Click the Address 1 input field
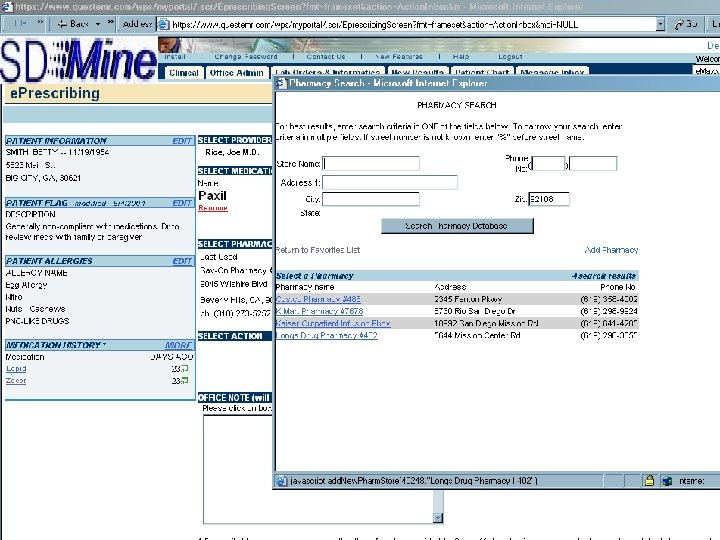The image size is (720, 540). (x=390, y=182)
